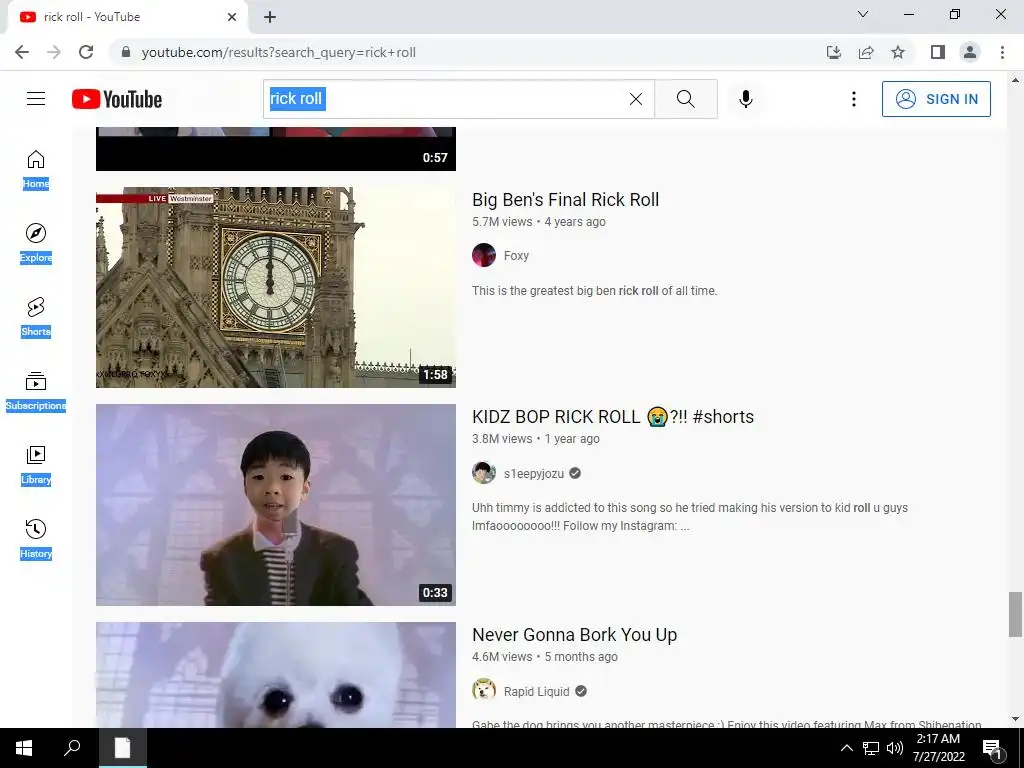Screen dimensions: 1024x768
Task: Open Foxy channel avatar
Action: 484,255
